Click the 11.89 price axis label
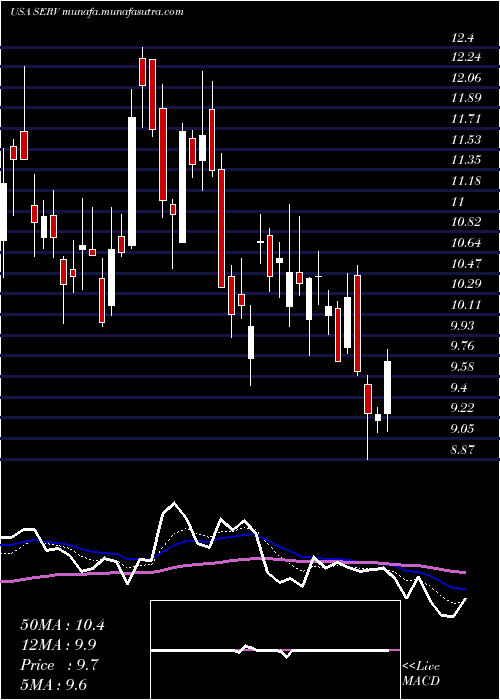This screenshot has height=700, width=500. [466, 98]
